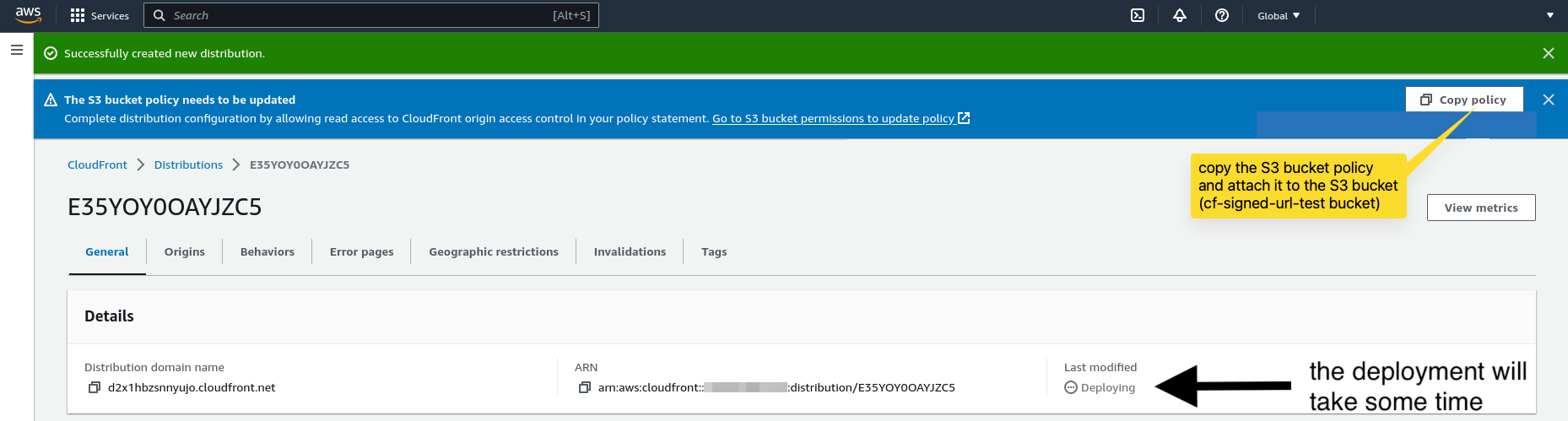Image resolution: width=1568 pixels, height=421 pixels.
Task: Open the Geographic restrictions tab
Action: pos(494,251)
